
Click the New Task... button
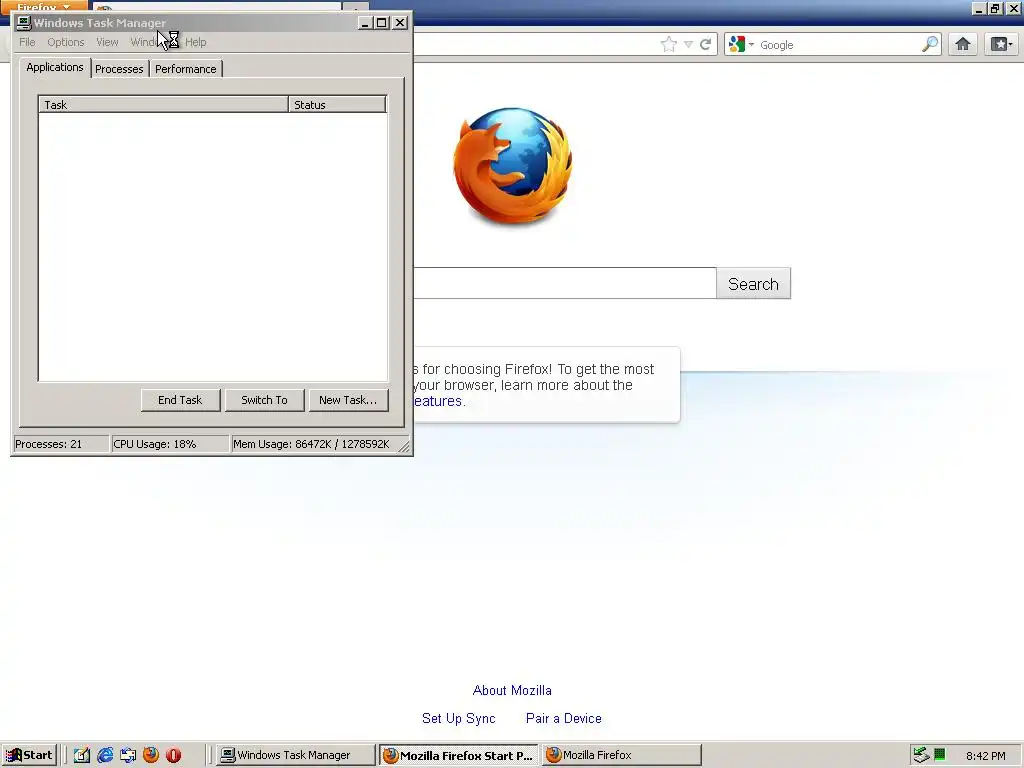point(347,400)
